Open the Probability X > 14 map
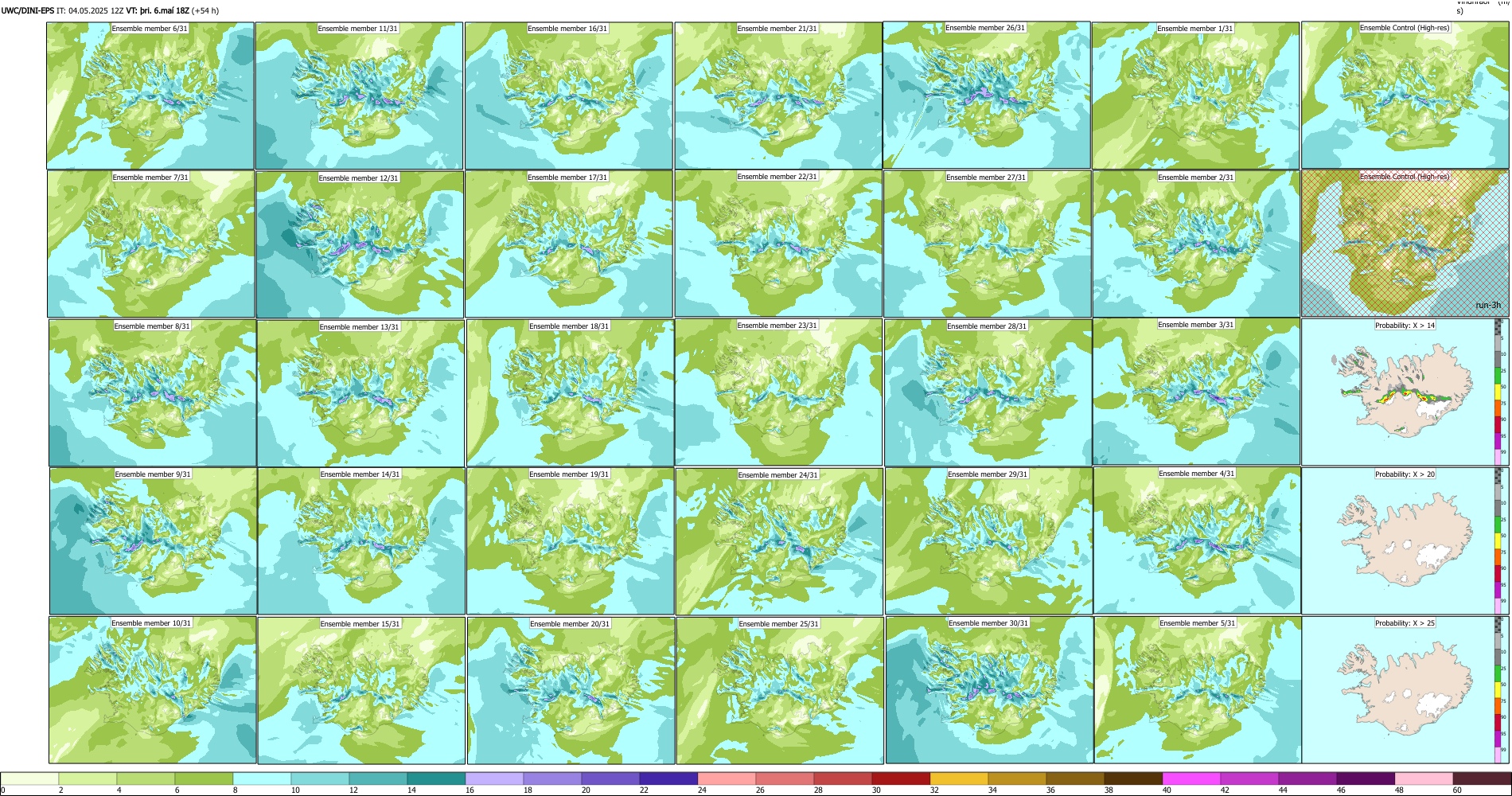This screenshot has width=1512, height=796. pos(1398,392)
